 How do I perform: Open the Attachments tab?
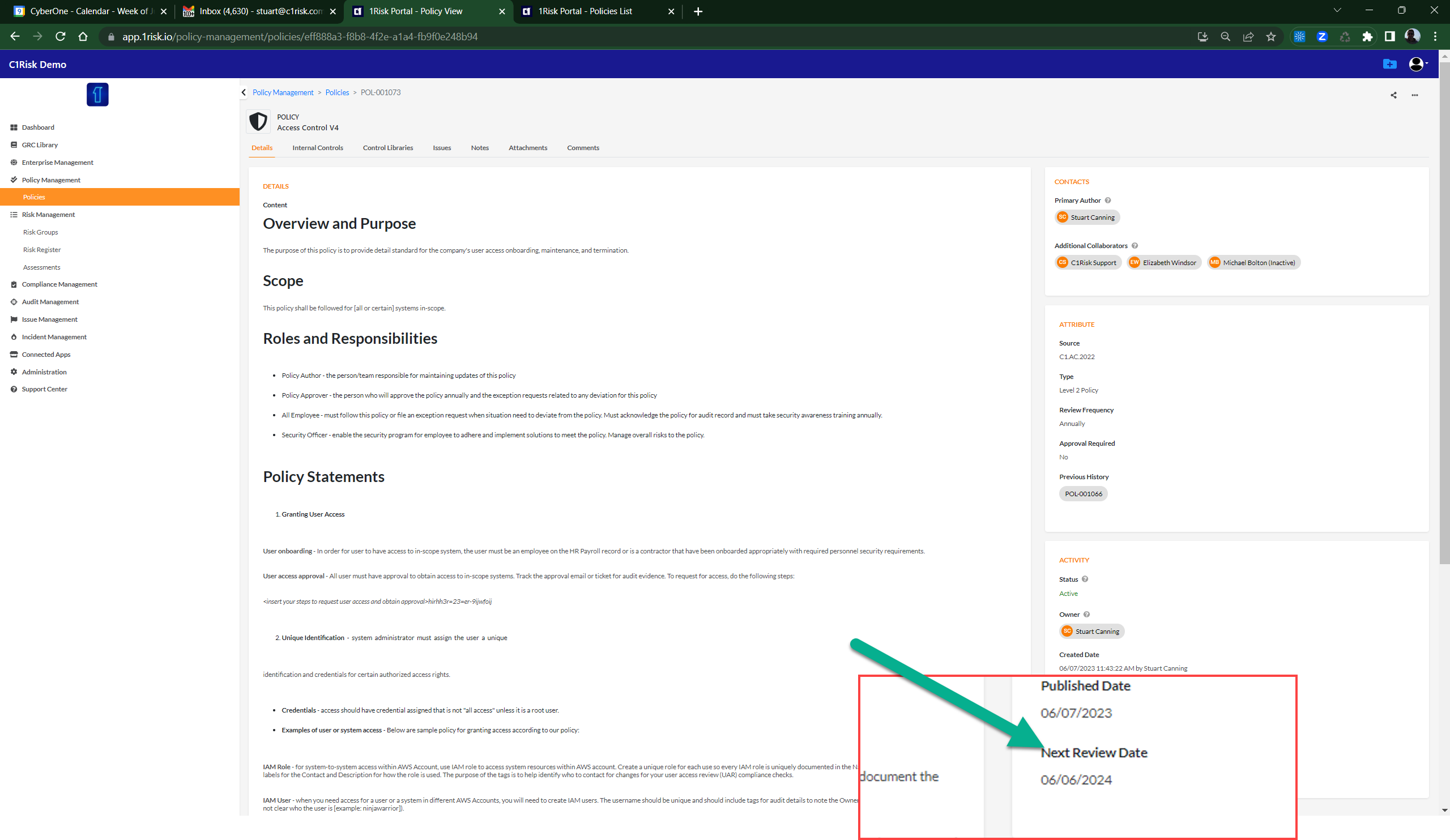[527, 148]
